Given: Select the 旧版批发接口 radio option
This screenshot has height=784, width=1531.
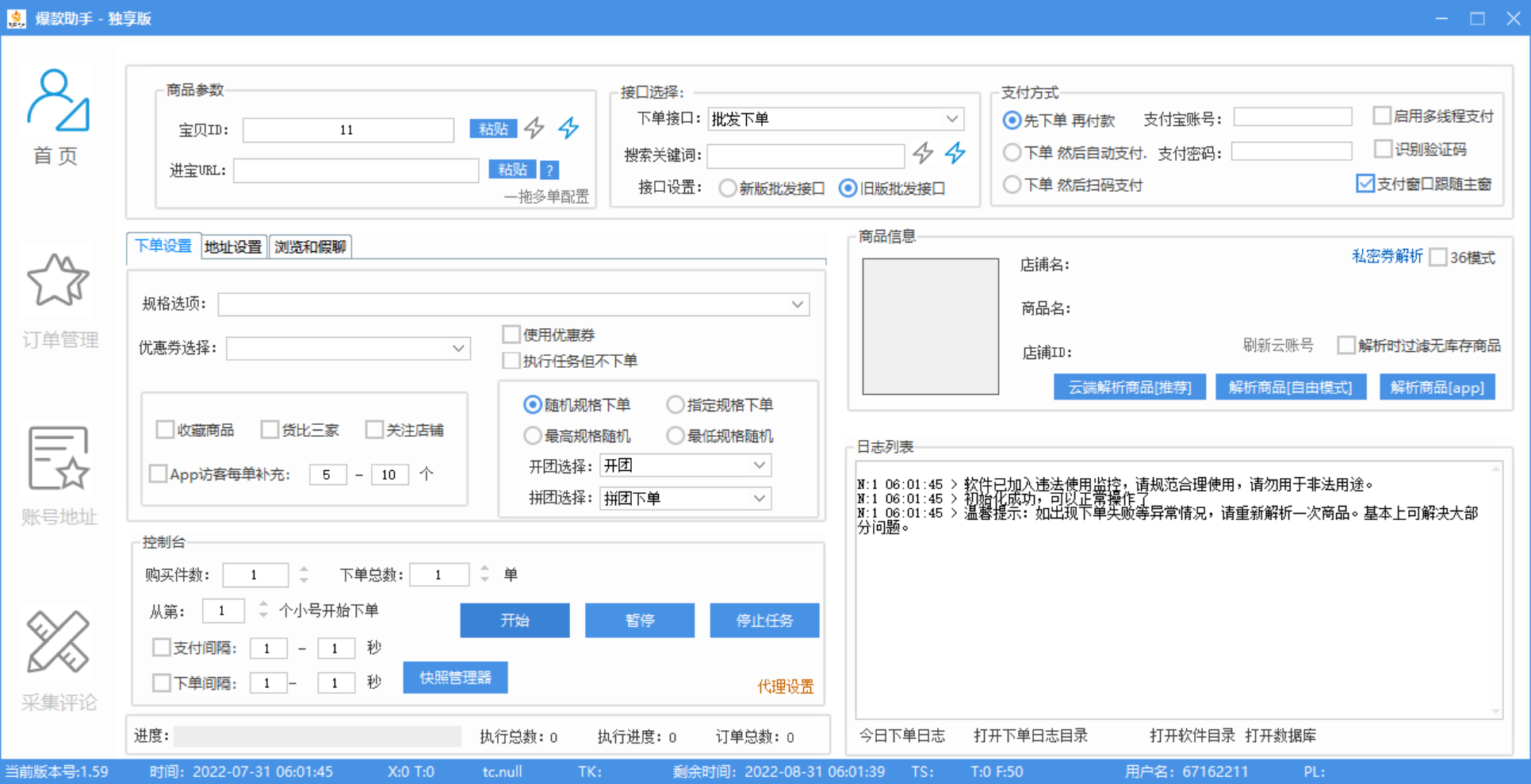Looking at the screenshot, I should (x=848, y=188).
